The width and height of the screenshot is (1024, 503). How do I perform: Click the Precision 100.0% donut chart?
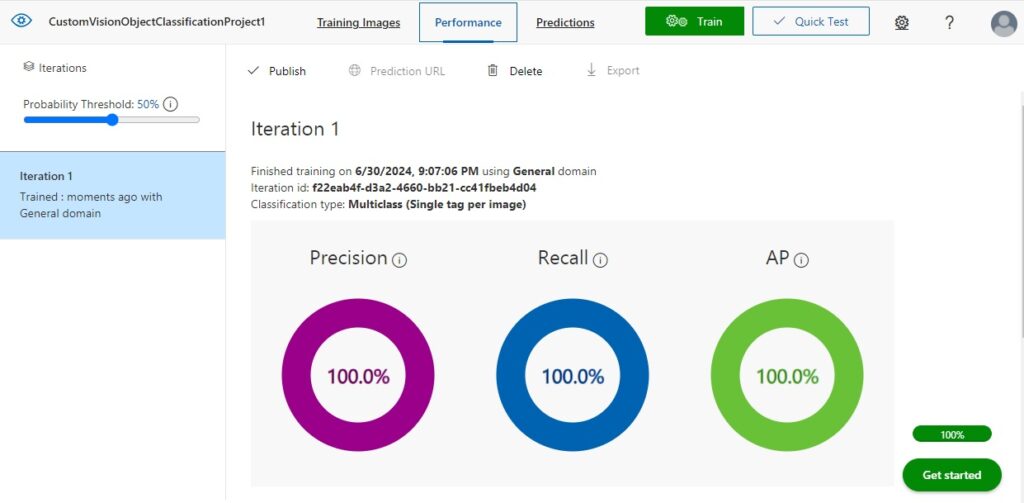[358, 376]
